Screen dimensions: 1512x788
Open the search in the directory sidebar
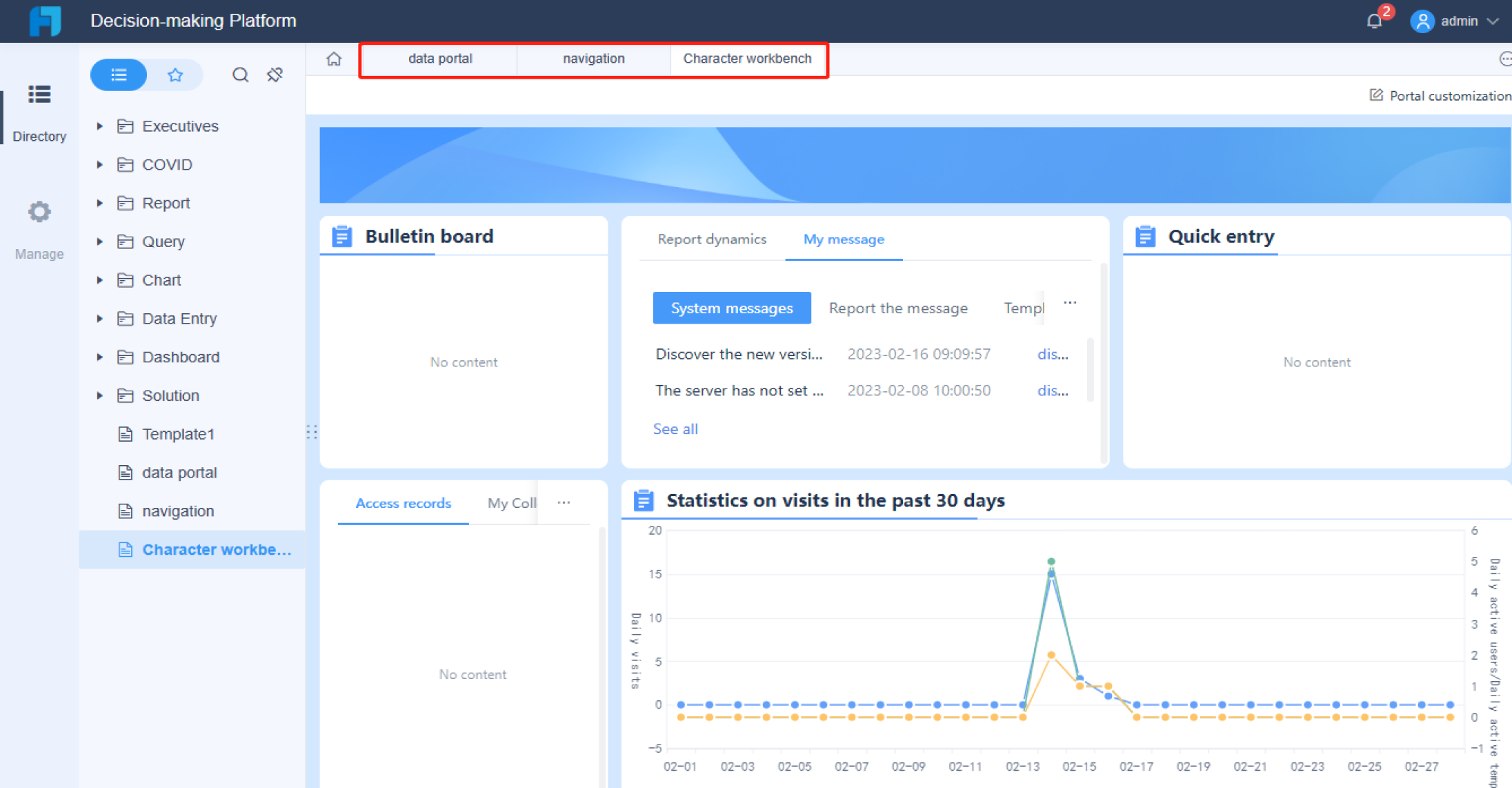pos(240,75)
